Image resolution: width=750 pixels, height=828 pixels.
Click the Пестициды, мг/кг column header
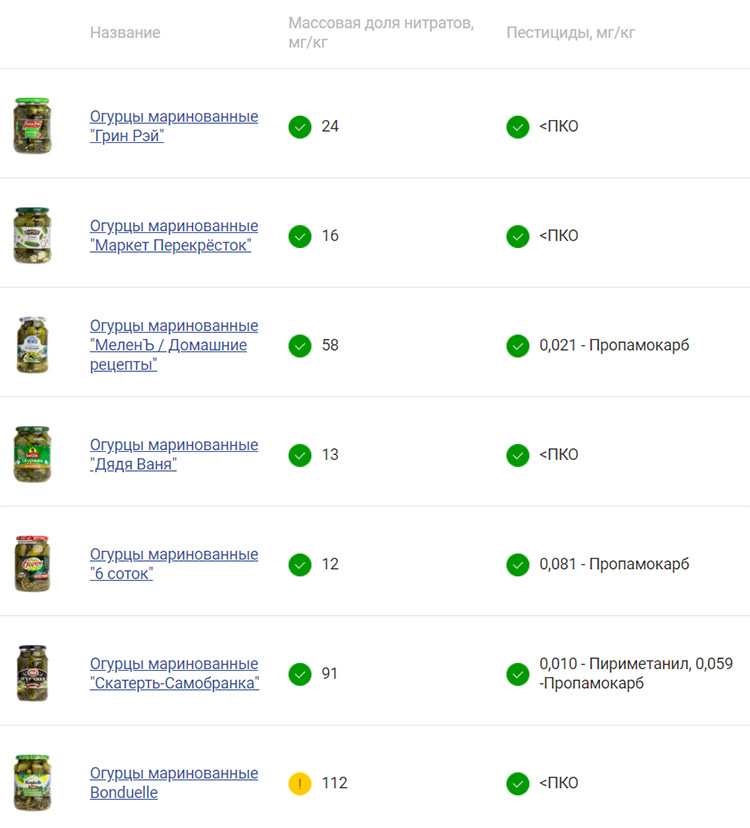[570, 33]
